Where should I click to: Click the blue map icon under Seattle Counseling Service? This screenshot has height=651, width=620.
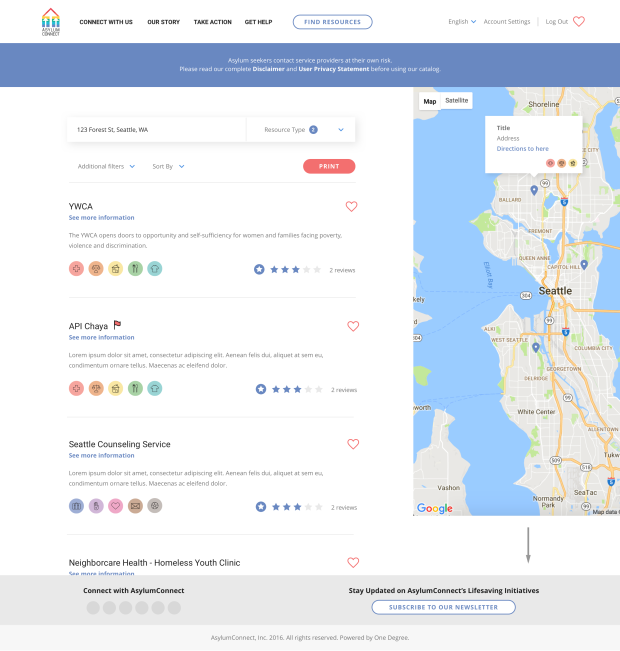[76, 506]
